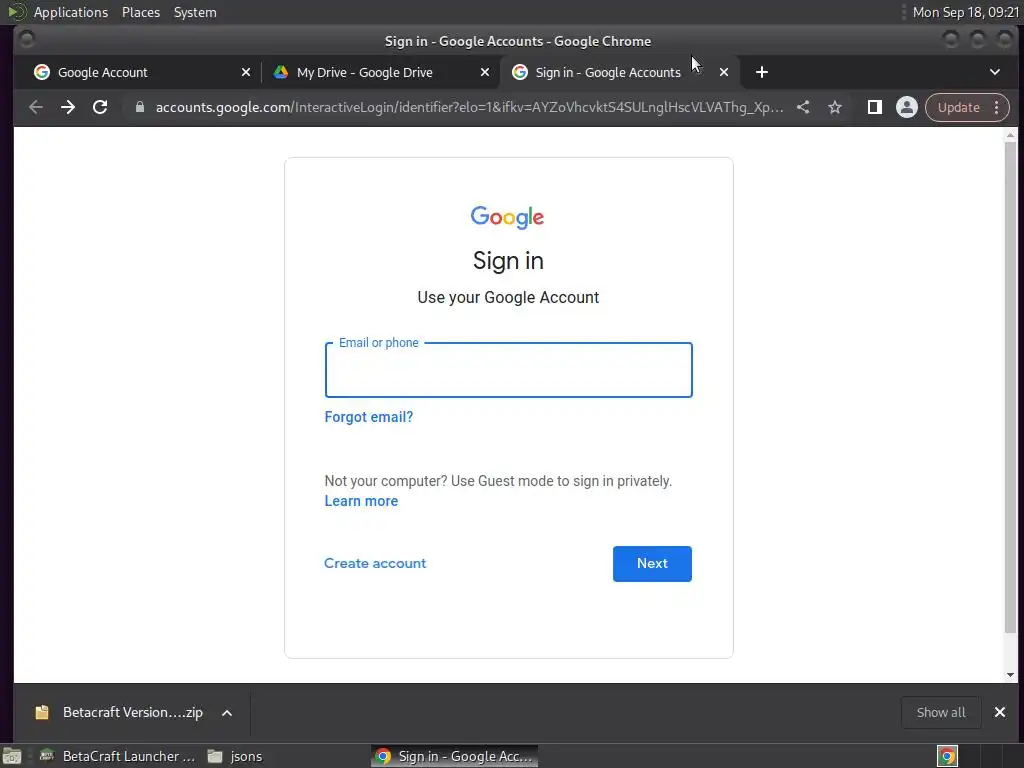Close the Sign in tab
This screenshot has width=1024, height=768.
[x=724, y=72]
